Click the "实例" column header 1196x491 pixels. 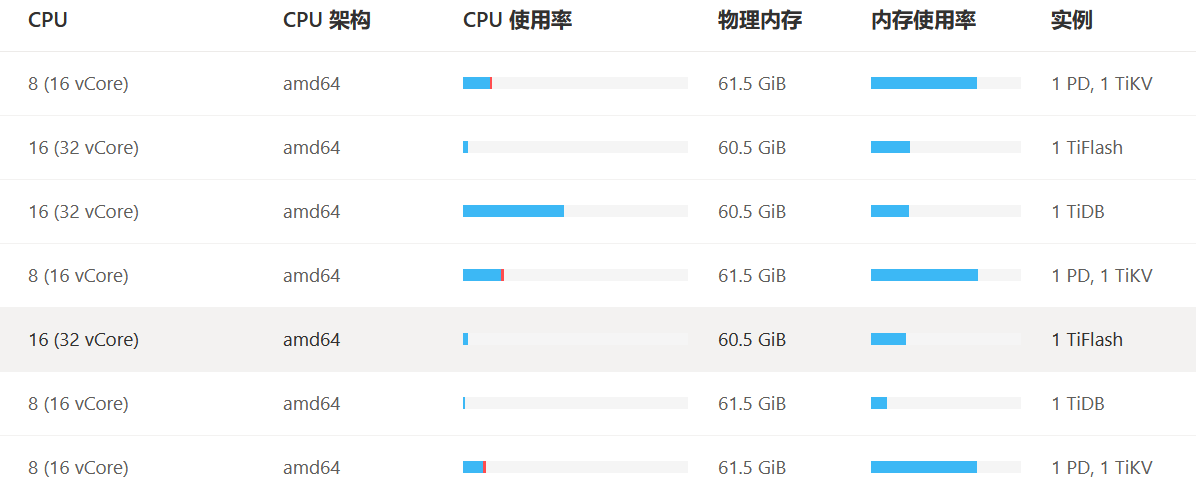tap(1072, 21)
